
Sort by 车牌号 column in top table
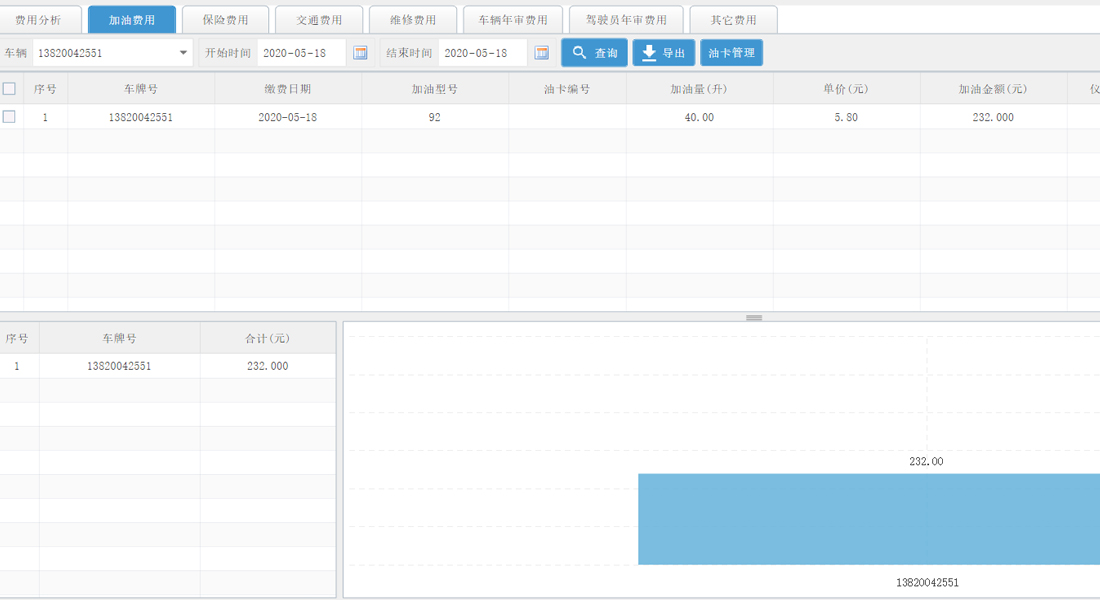(141, 89)
